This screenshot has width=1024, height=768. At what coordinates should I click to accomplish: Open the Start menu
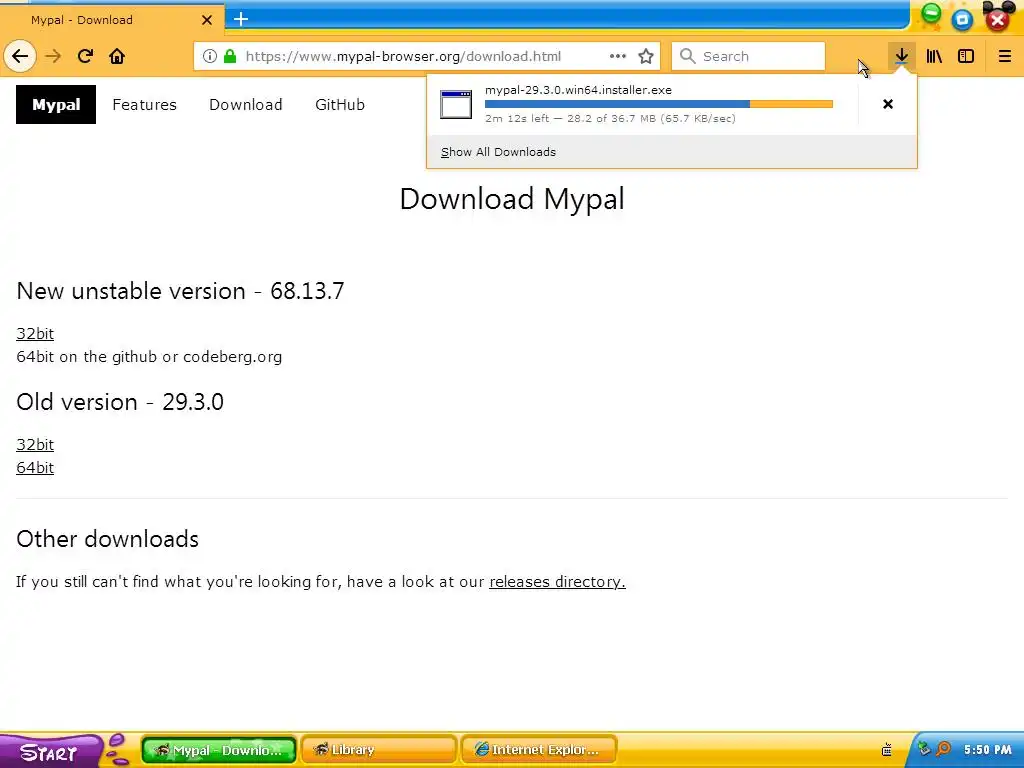tap(51, 751)
